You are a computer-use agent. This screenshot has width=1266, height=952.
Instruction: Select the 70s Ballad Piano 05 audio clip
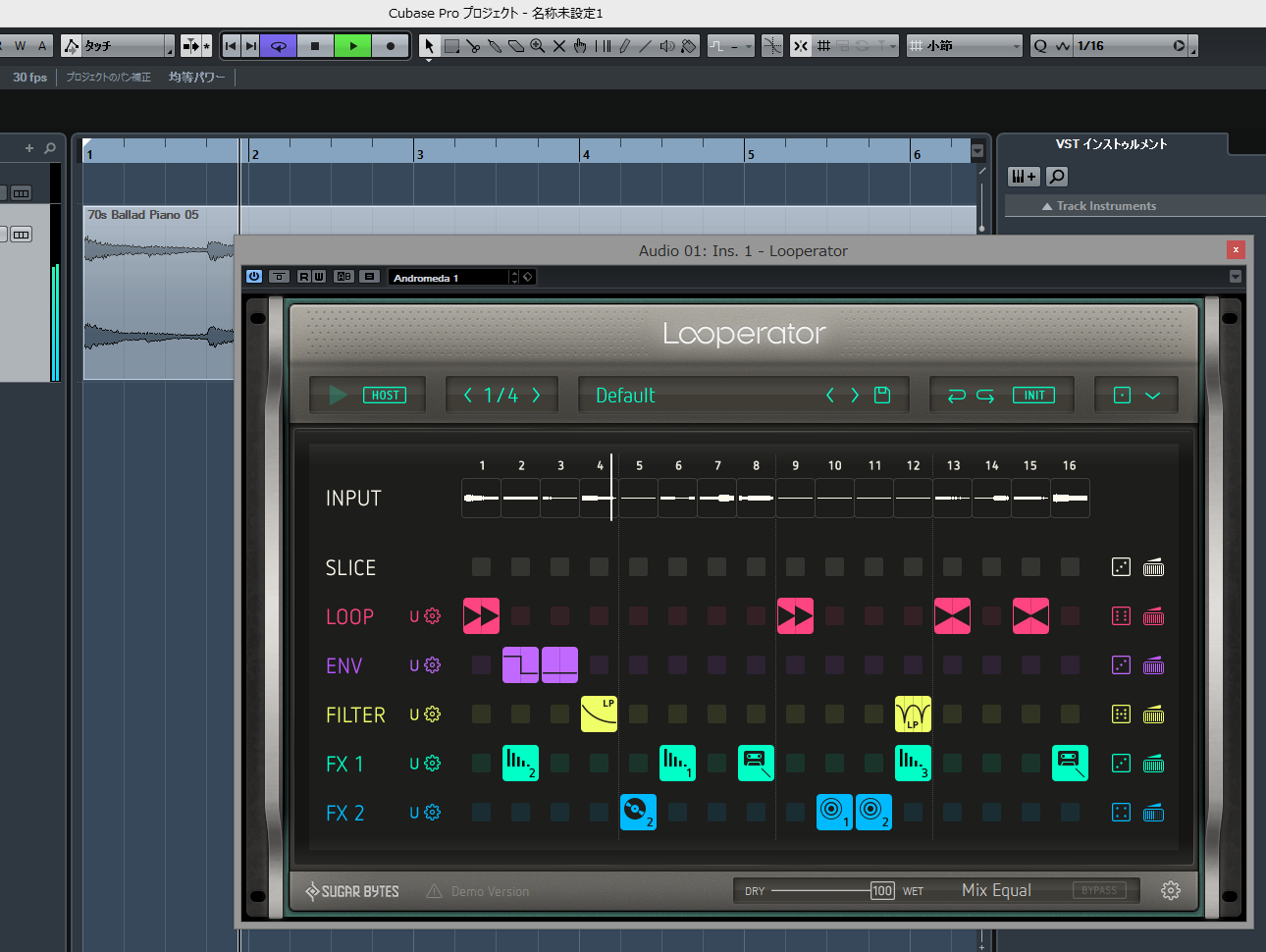159,292
